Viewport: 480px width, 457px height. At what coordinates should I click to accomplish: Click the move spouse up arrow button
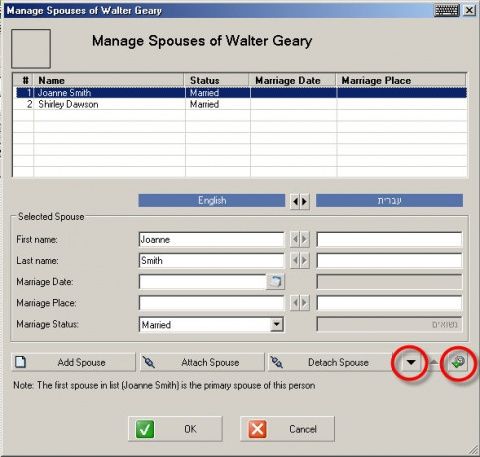click(433, 362)
